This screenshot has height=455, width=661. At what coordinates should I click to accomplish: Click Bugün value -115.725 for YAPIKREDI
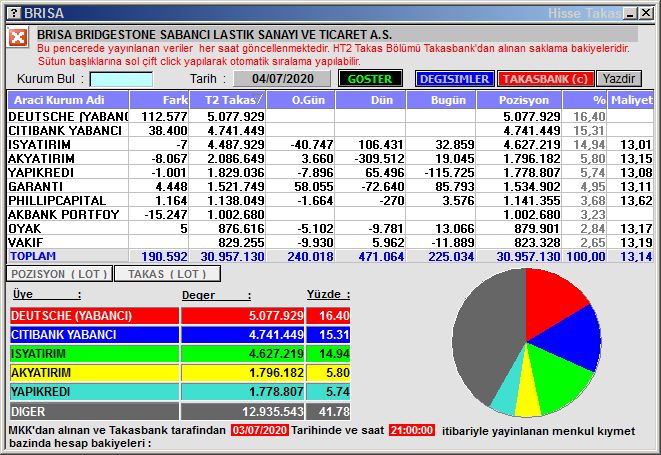(x=449, y=172)
